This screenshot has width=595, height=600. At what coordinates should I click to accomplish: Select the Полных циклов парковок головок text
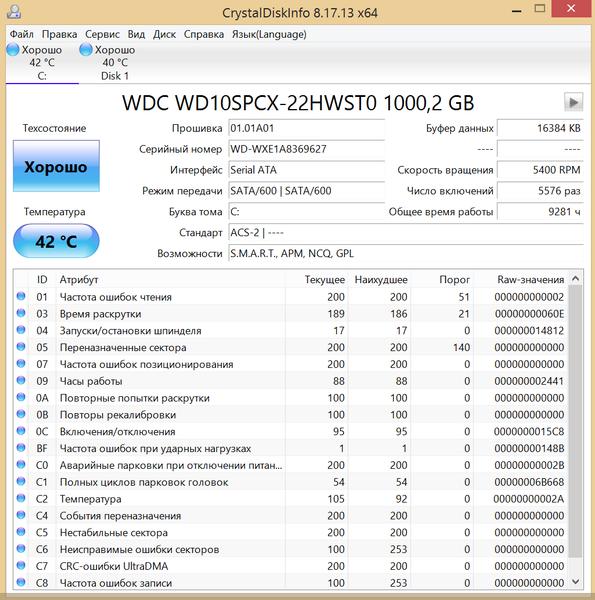click(144, 482)
